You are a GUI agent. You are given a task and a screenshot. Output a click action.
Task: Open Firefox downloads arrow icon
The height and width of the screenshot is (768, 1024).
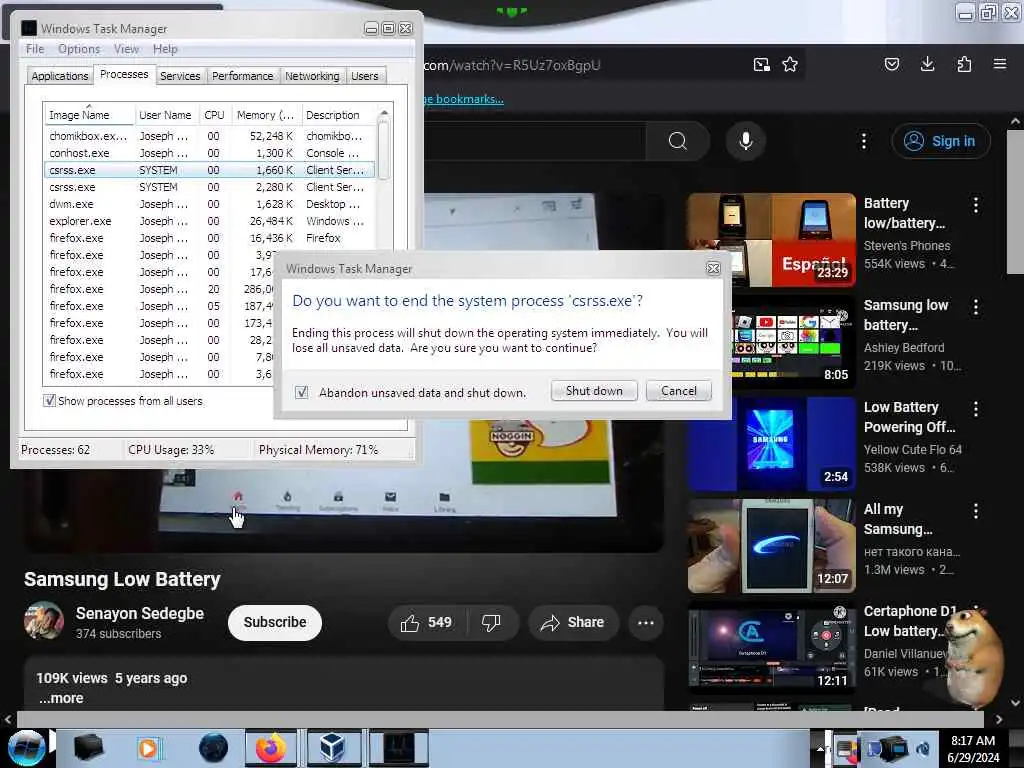coord(927,64)
